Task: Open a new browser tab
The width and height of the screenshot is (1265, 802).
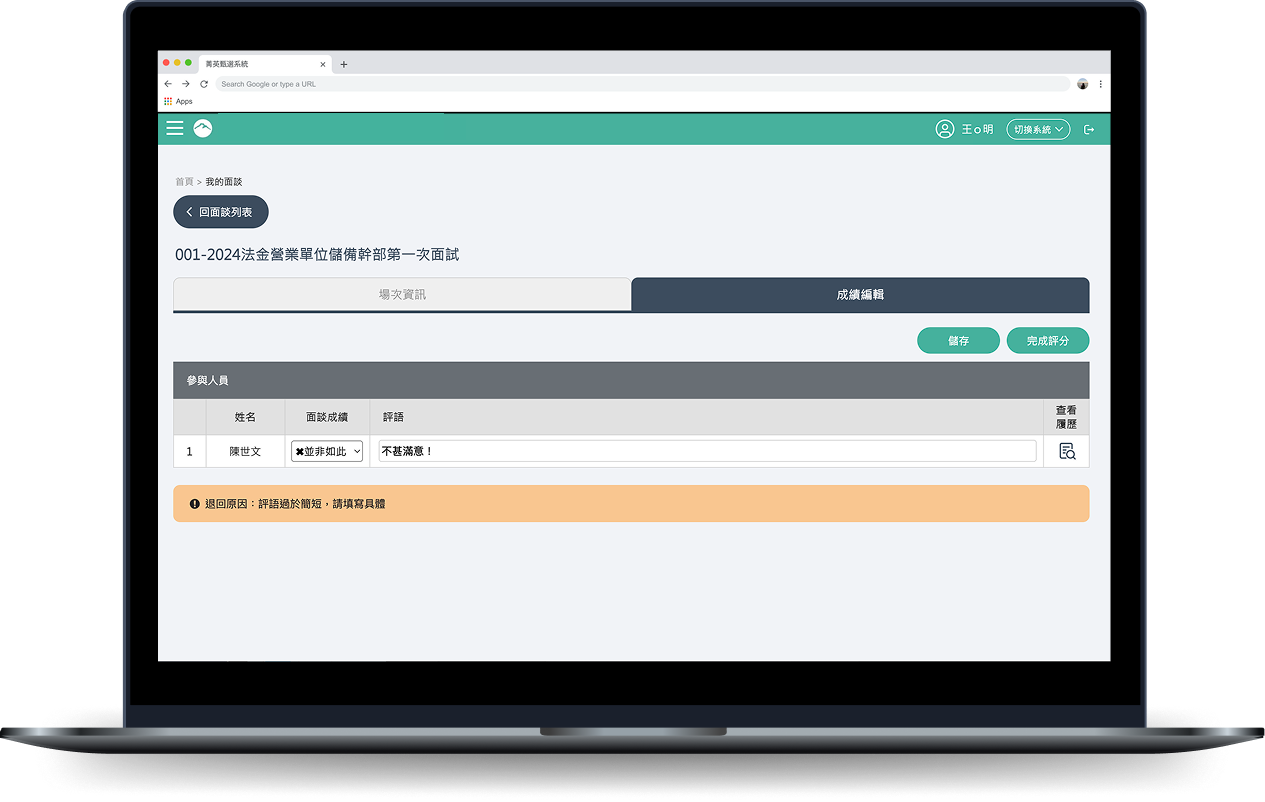Action: (x=344, y=64)
